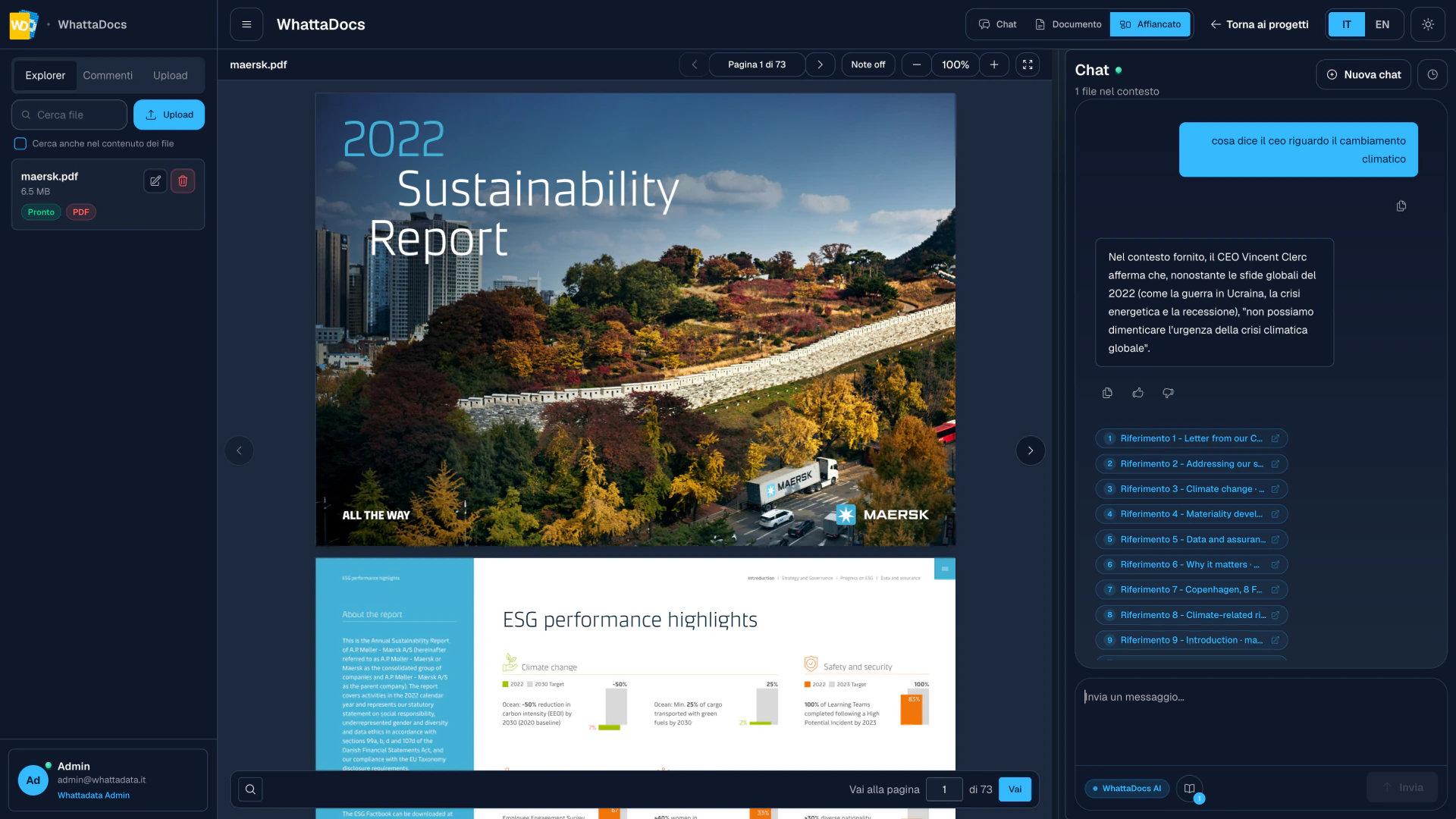The image size is (1456, 819).
Task: Click the blue Upload button
Action: pos(169,115)
